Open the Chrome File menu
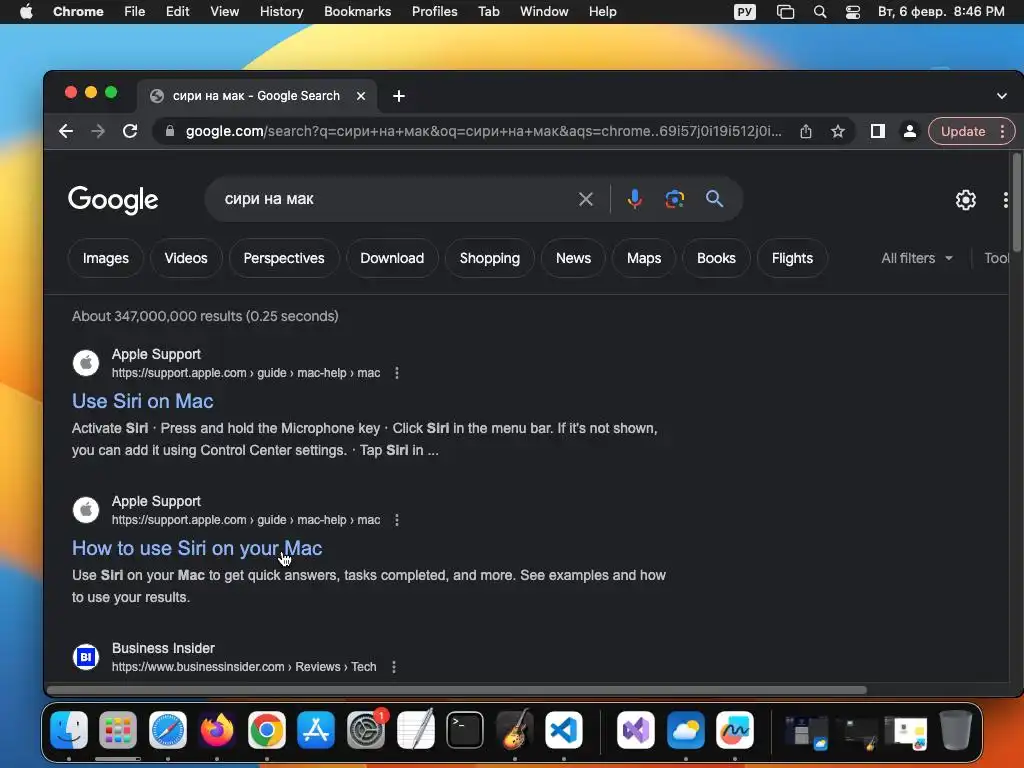 tap(135, 12)
